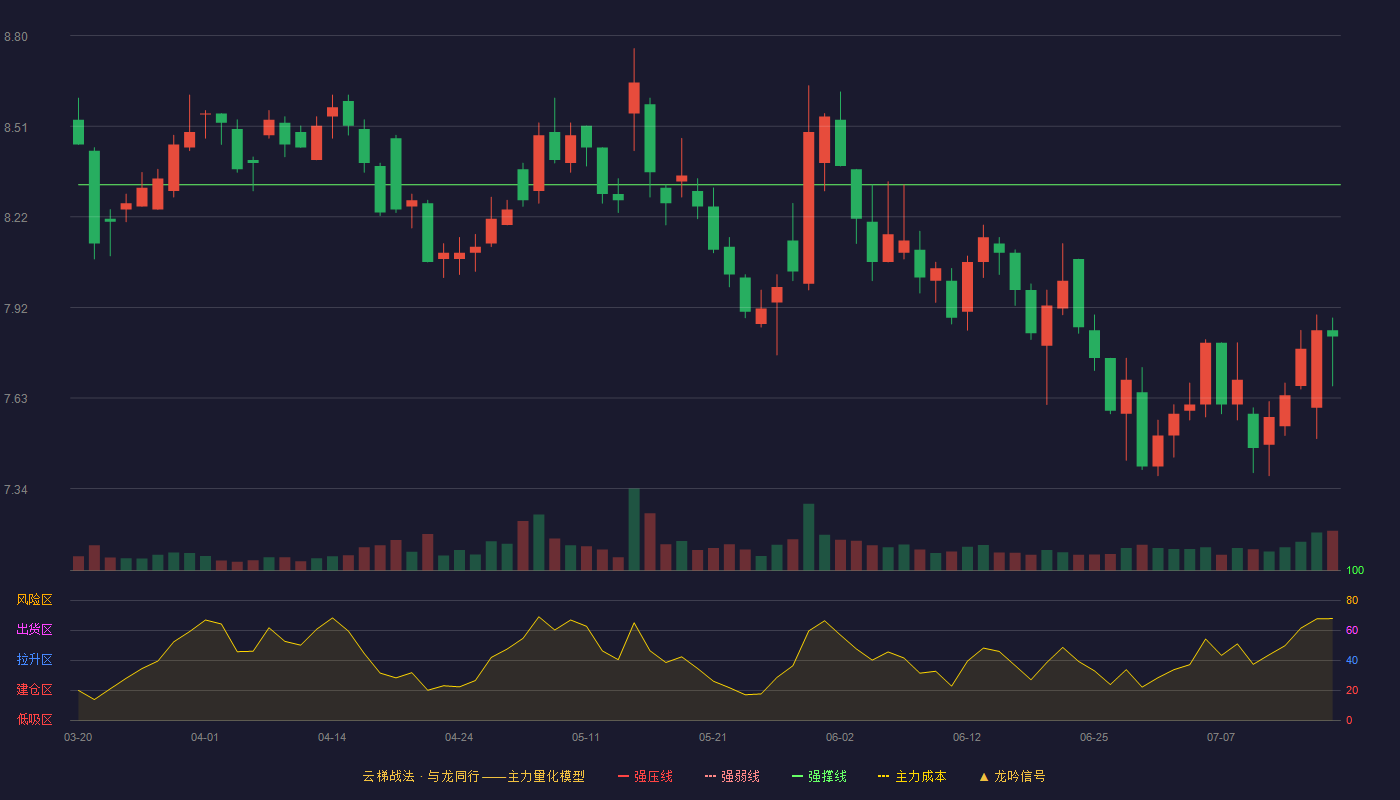Click the 8.80 price axis label
This screenshot has height=800, width=1400.
click(16, 37)
